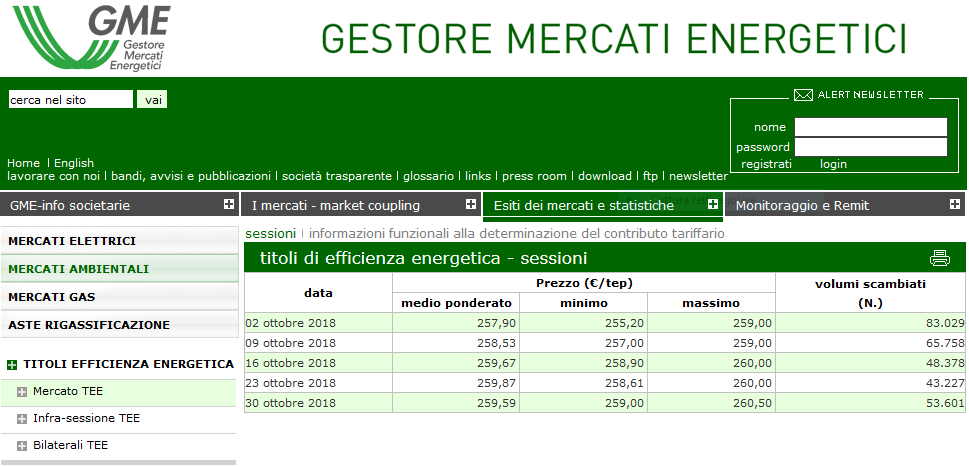Open the ftp link
969x467 pixels.
(x=650, y=176)
